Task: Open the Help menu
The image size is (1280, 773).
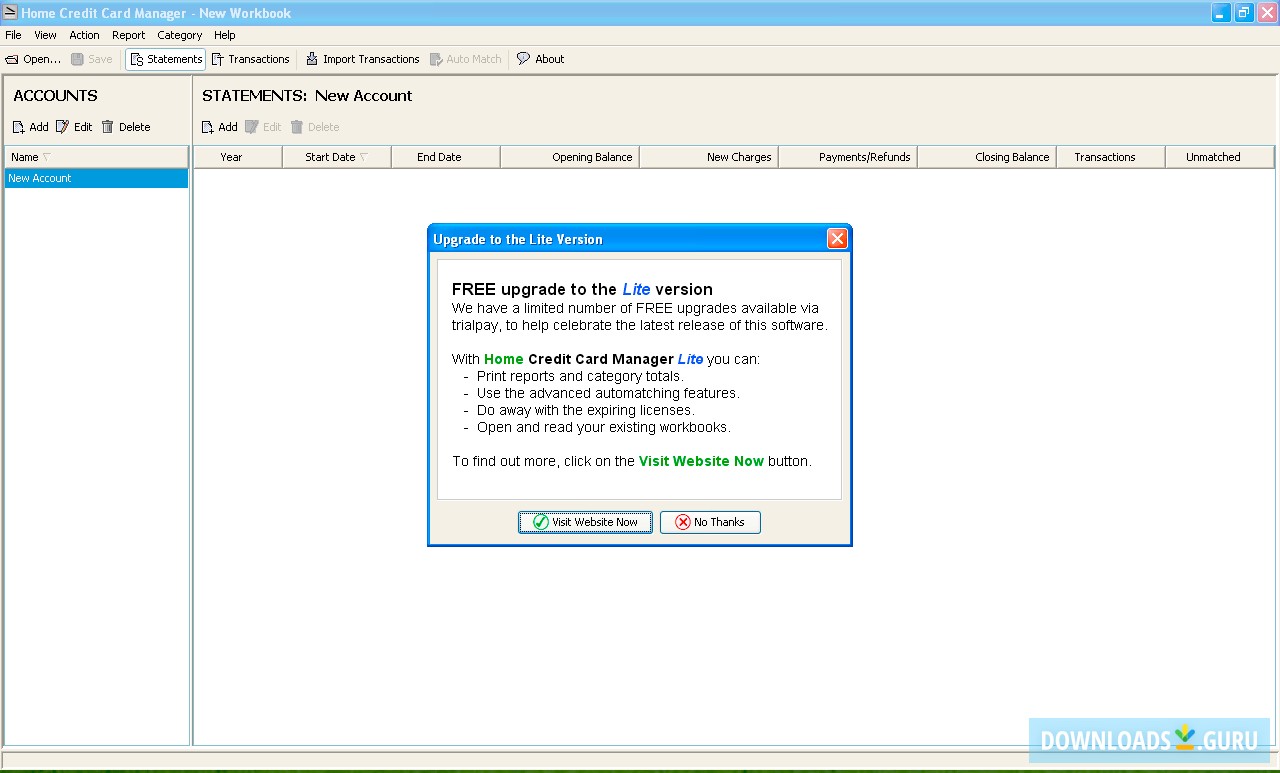Action: coord(225,35)
